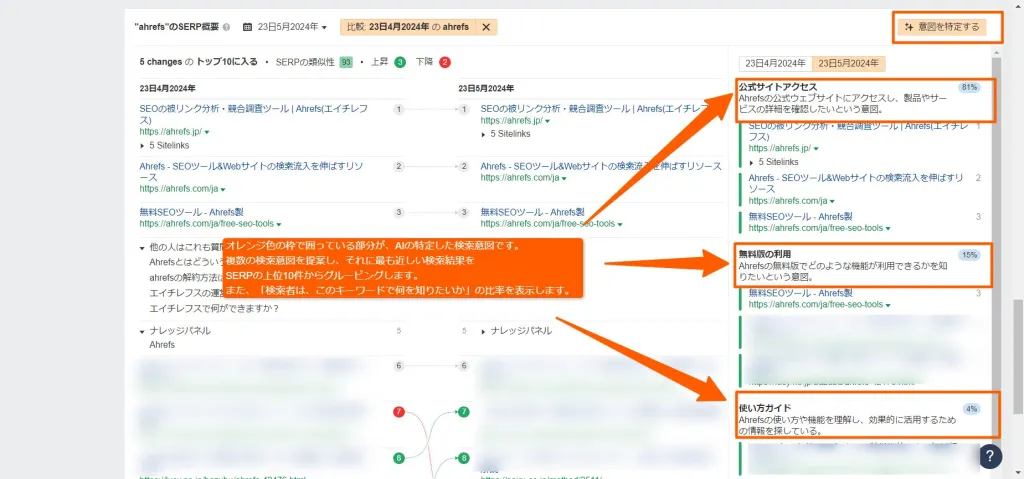Open SEOの被リンク分析 link in 23日4月2024年 column
Screen dimensions: 1024x479
click(253, 114)
